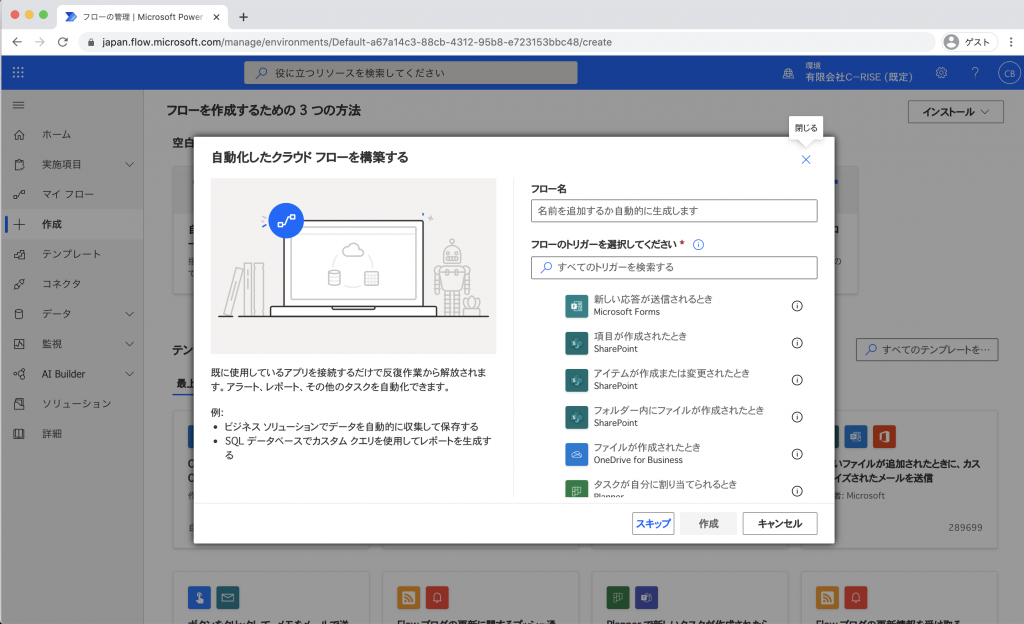Image resolution: width=1024 pixels, height=624 pixels.
Task: Click the Planner trigger icon
Action: (x=577, y=489)
